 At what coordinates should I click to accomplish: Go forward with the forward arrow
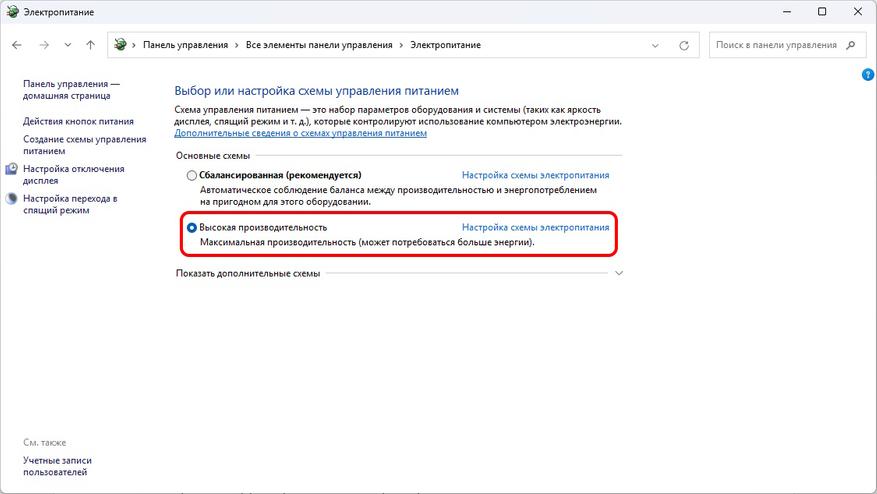point(44,45)
